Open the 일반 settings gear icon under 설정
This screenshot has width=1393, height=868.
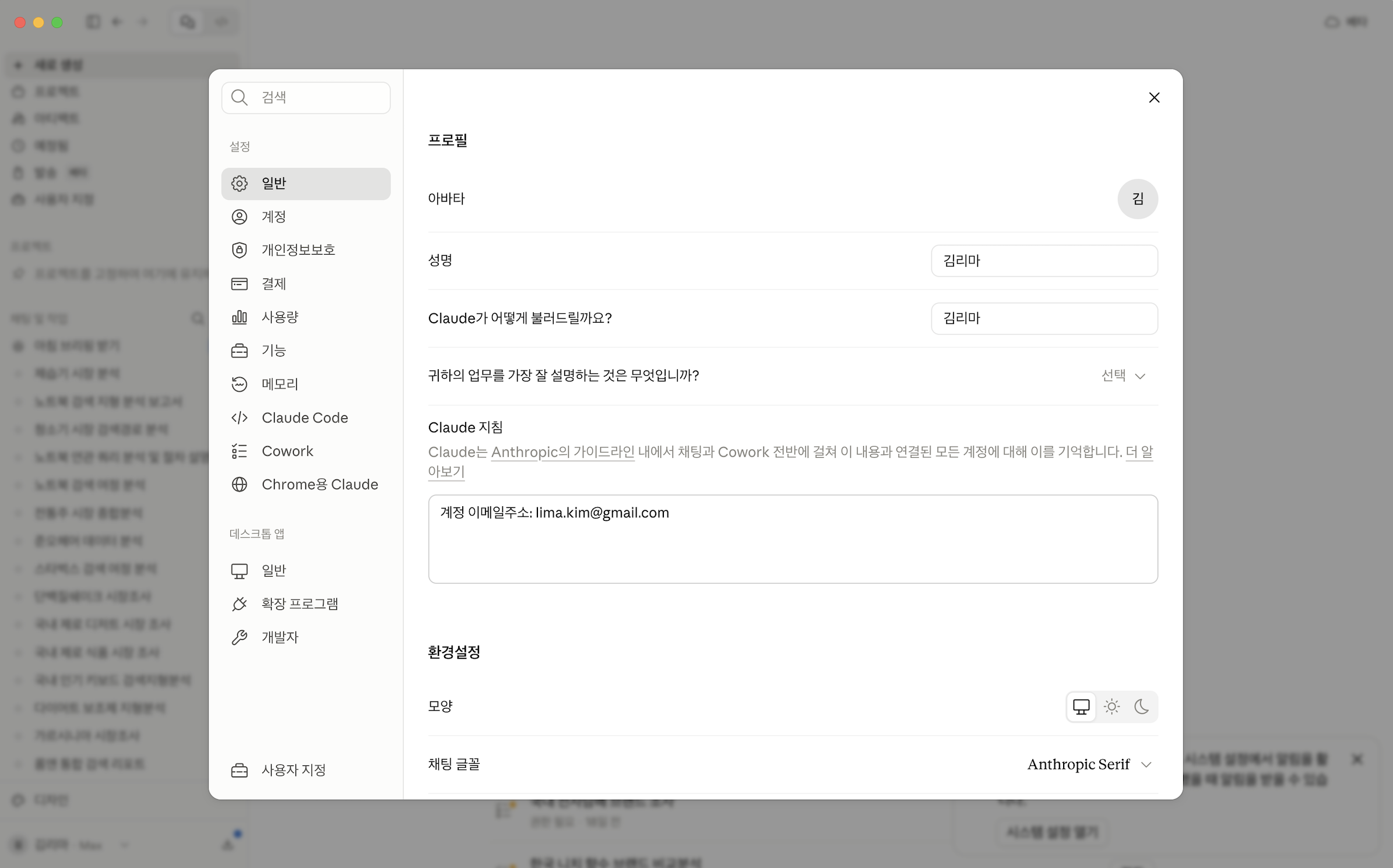point(240,184)
